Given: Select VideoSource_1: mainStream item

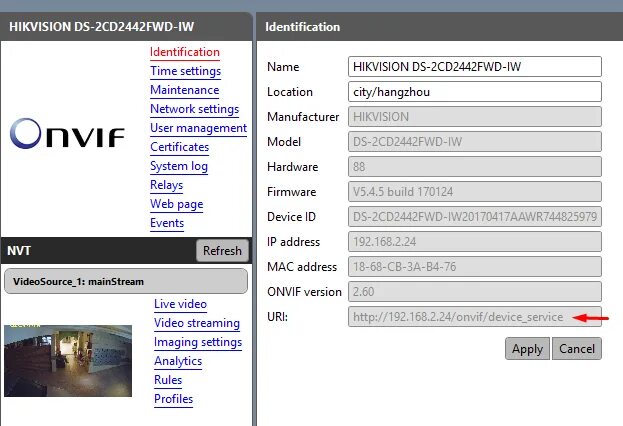Looking at the screenshot, I should (x=126, y=281).
